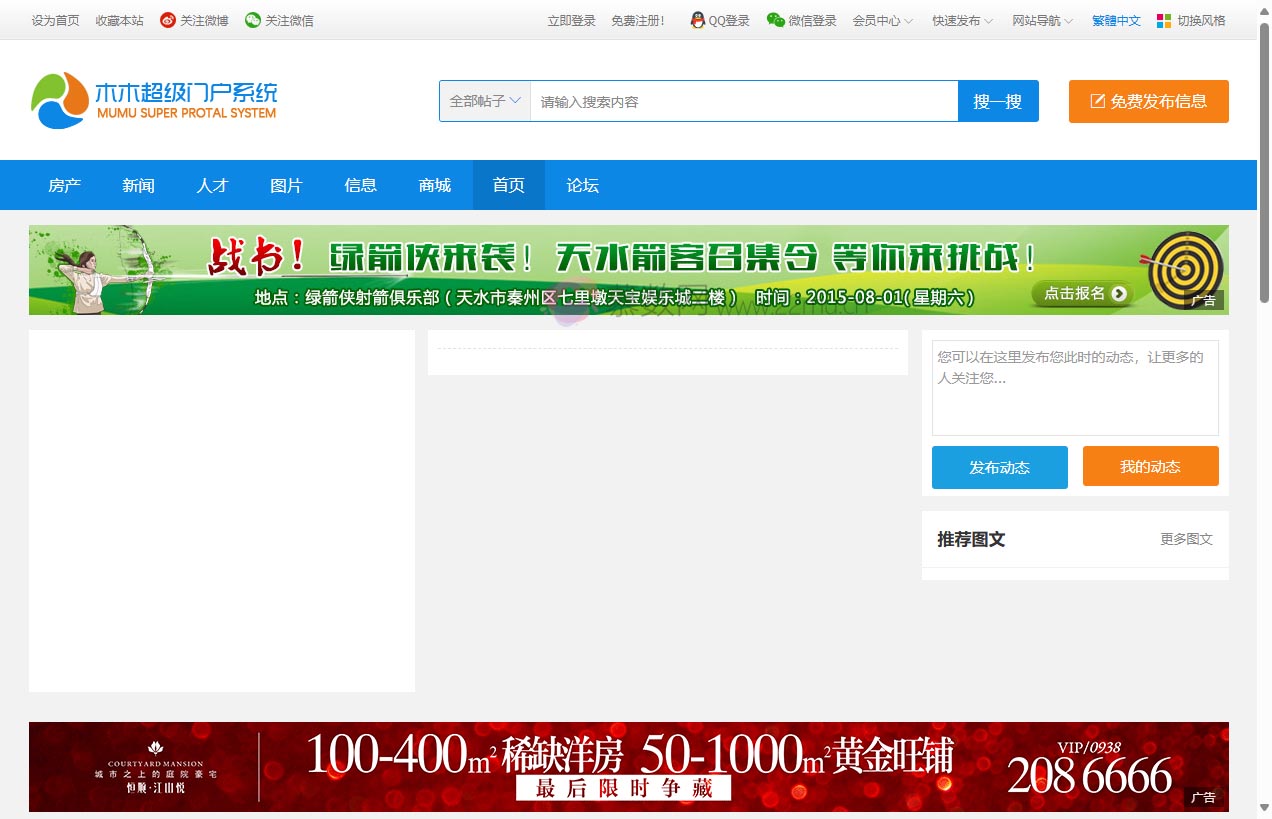
Task: Click the QQ penguin login icon
Action: pyautogui.click(x=698, y=20)
